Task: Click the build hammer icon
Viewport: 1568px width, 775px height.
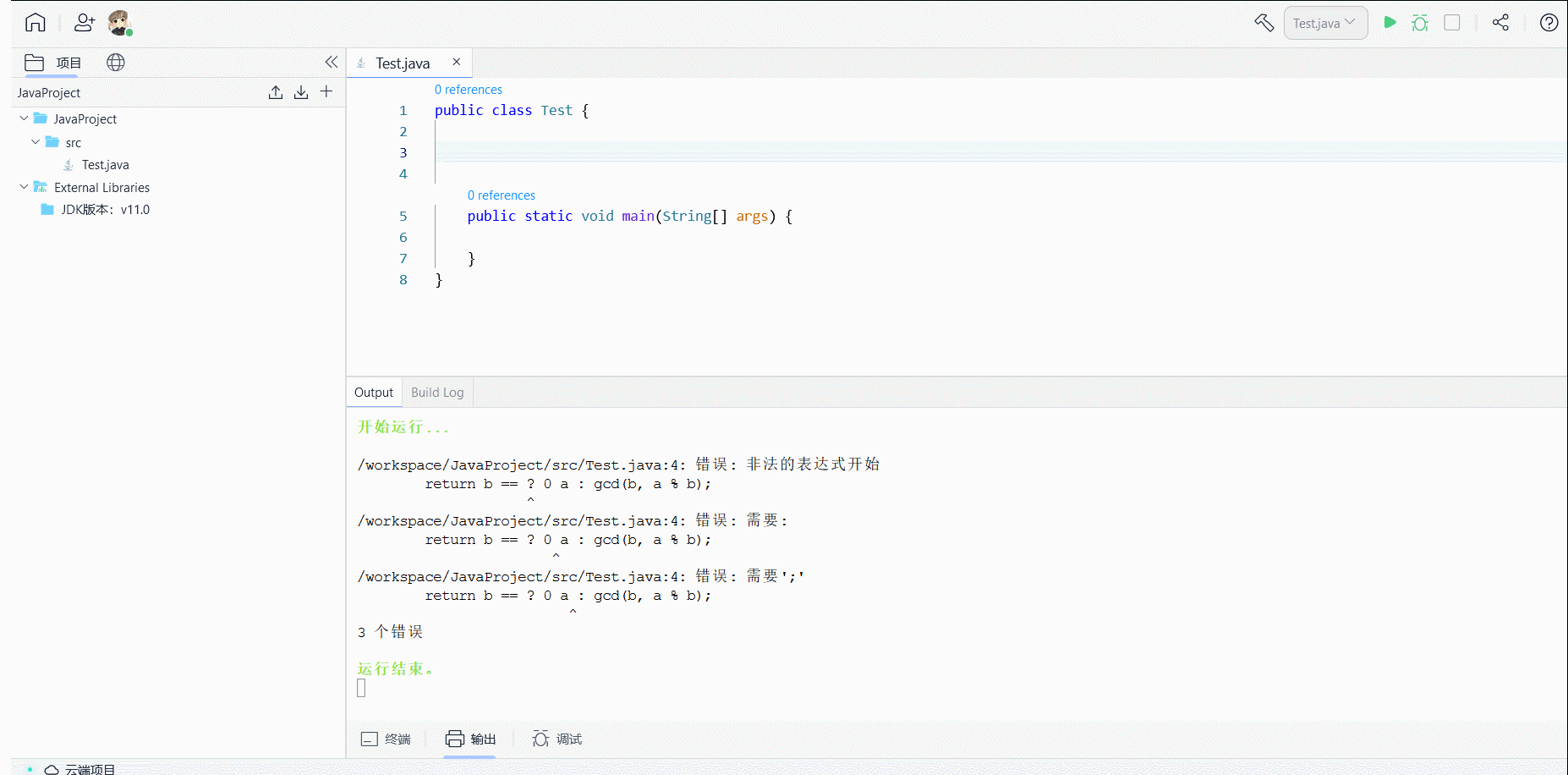Action: click(x=1264, y=23)
